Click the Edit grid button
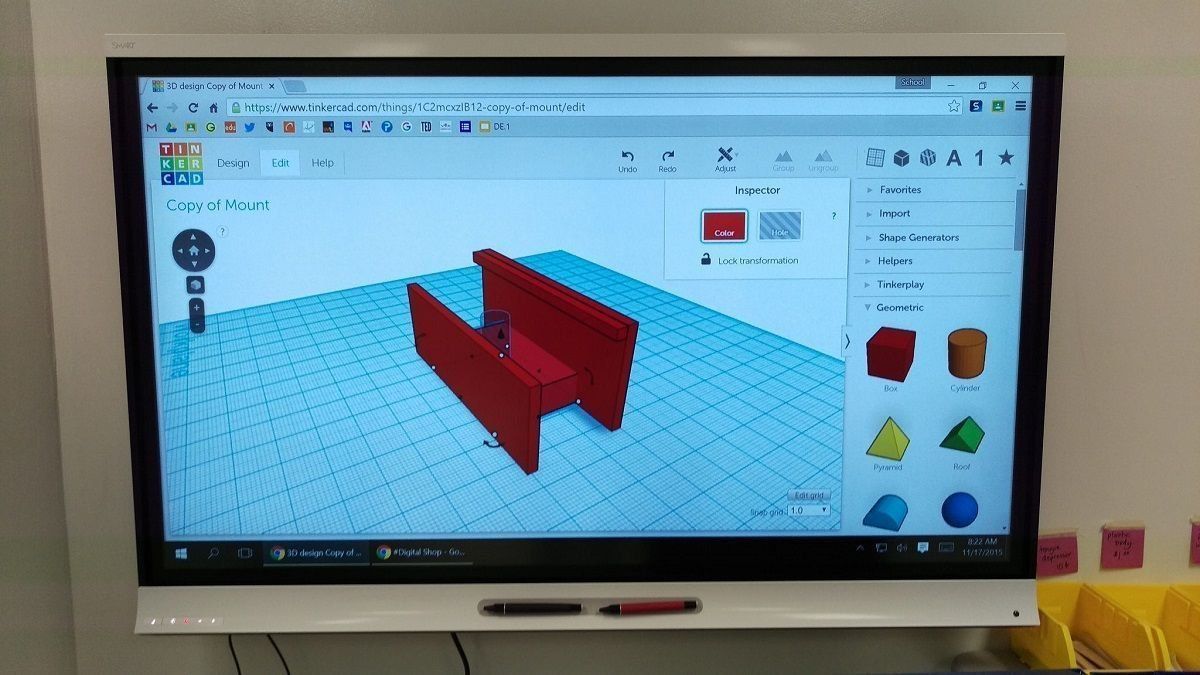Viewport: 1200px width, 675px height. pos(809,495)
